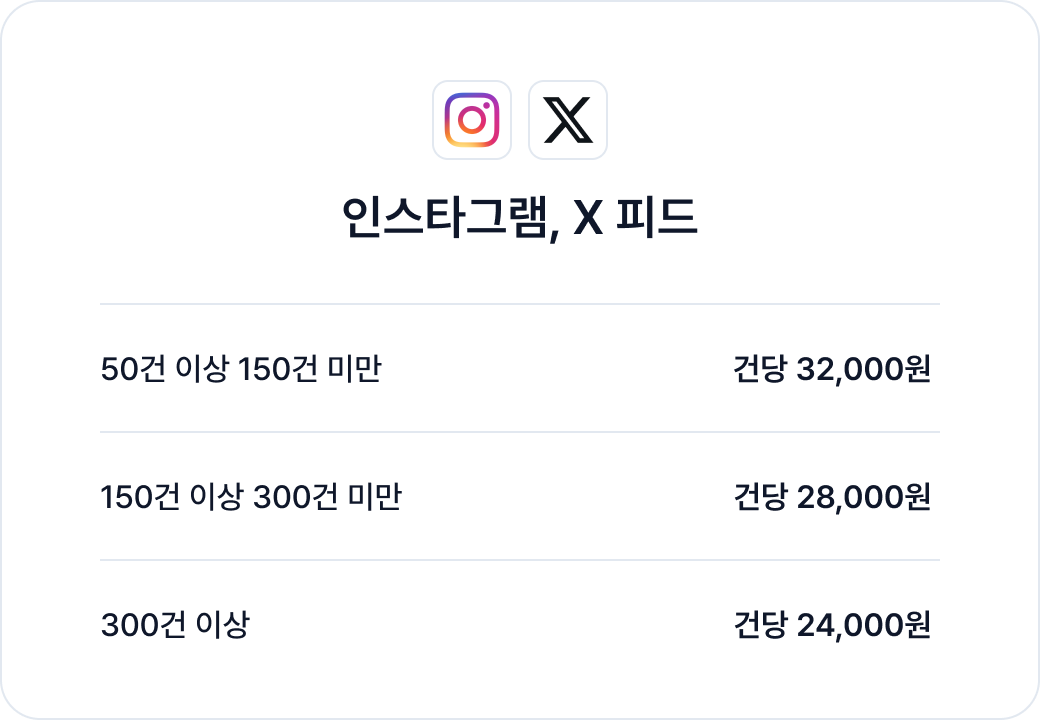The image size is (1040, 720).
Task: Click the divider line below the heading
Action: [520, 304]
